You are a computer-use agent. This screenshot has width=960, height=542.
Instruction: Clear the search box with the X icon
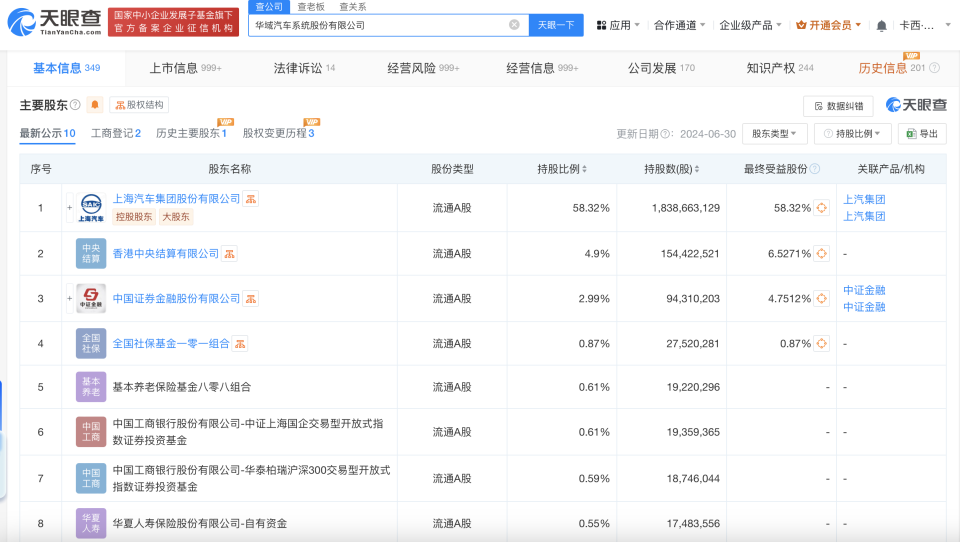coord(514,25)
